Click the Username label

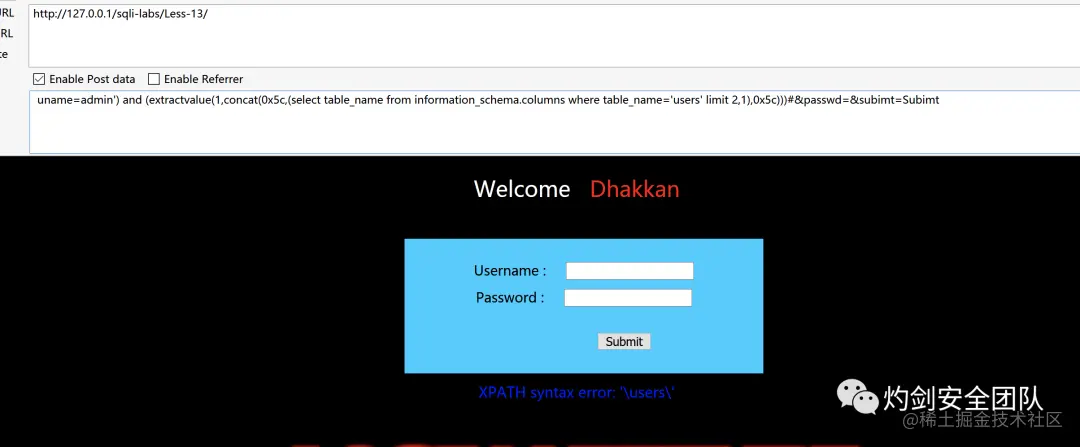tap(510, 271)
